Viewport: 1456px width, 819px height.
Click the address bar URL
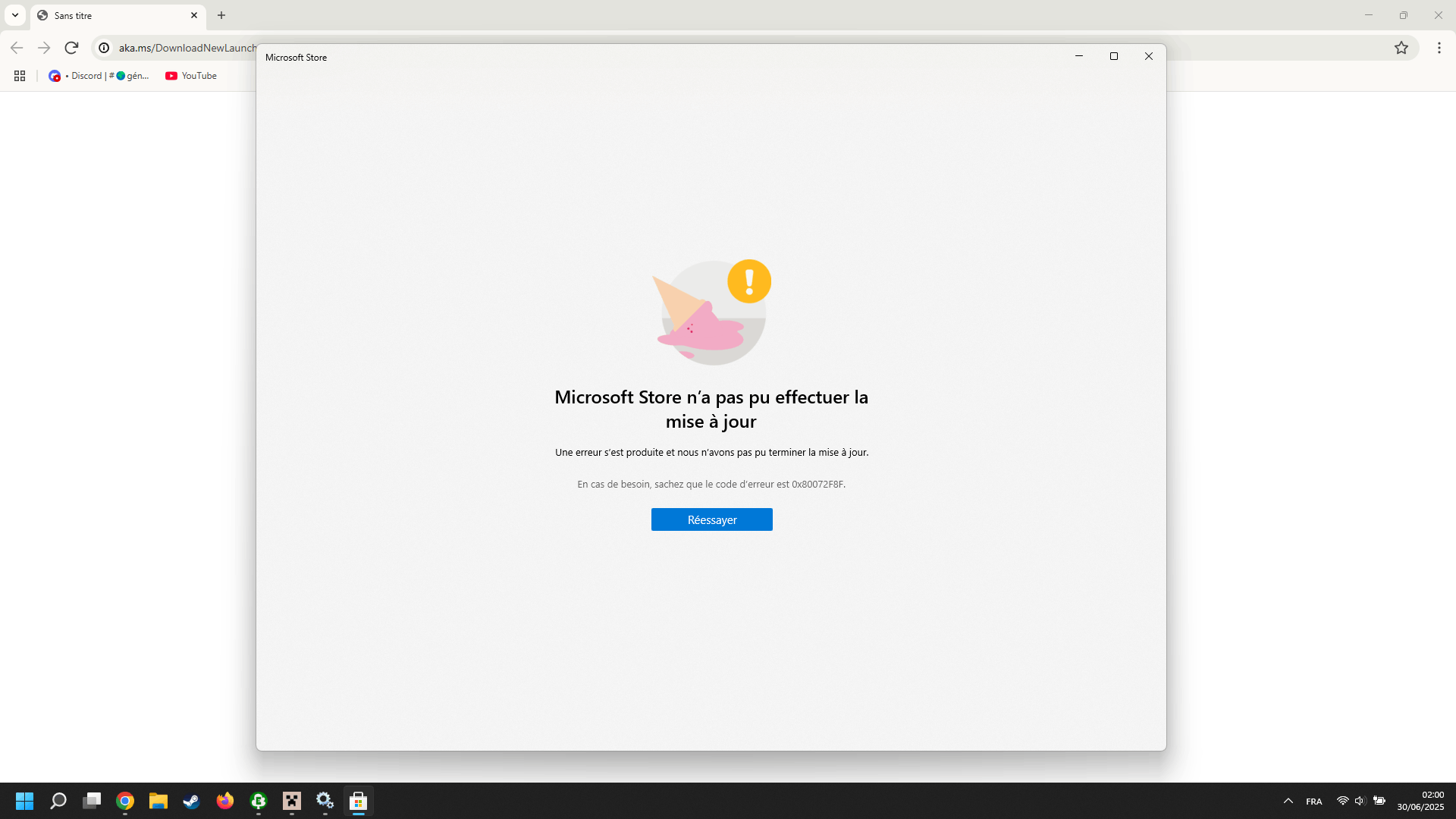tap(186, 48)
